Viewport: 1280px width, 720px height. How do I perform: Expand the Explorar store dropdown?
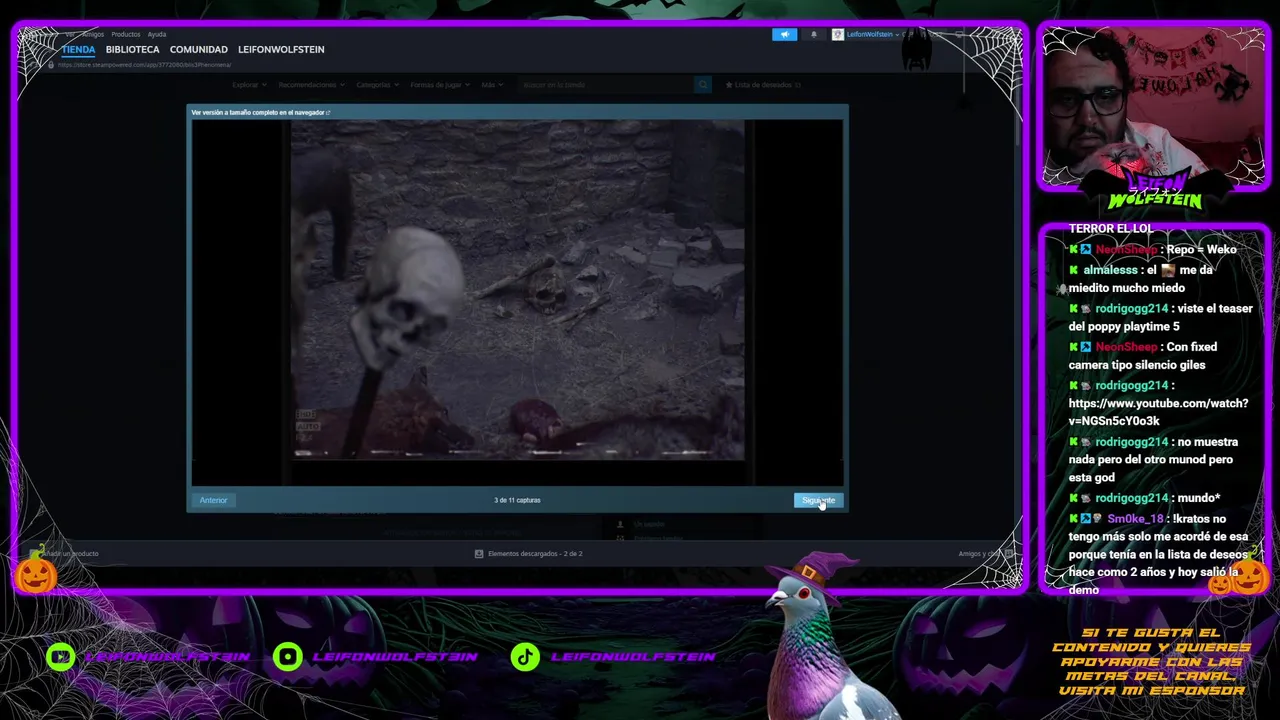coord(249,85)
